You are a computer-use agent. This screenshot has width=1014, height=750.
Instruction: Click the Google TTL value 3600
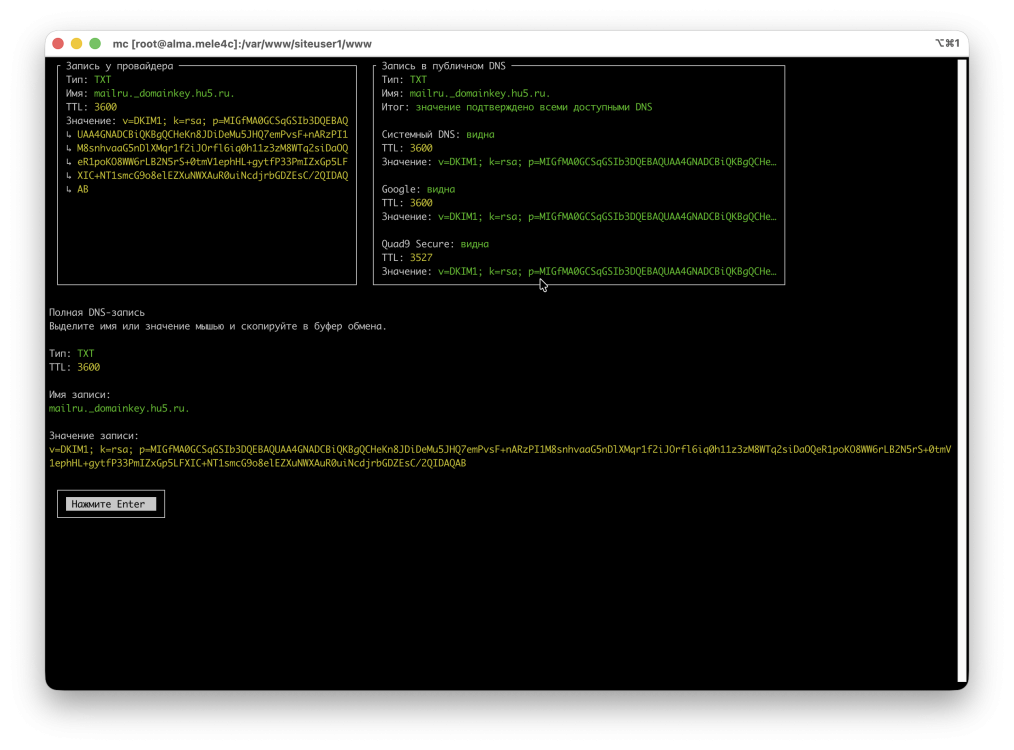pyautogui.click(x=421, y=203)
